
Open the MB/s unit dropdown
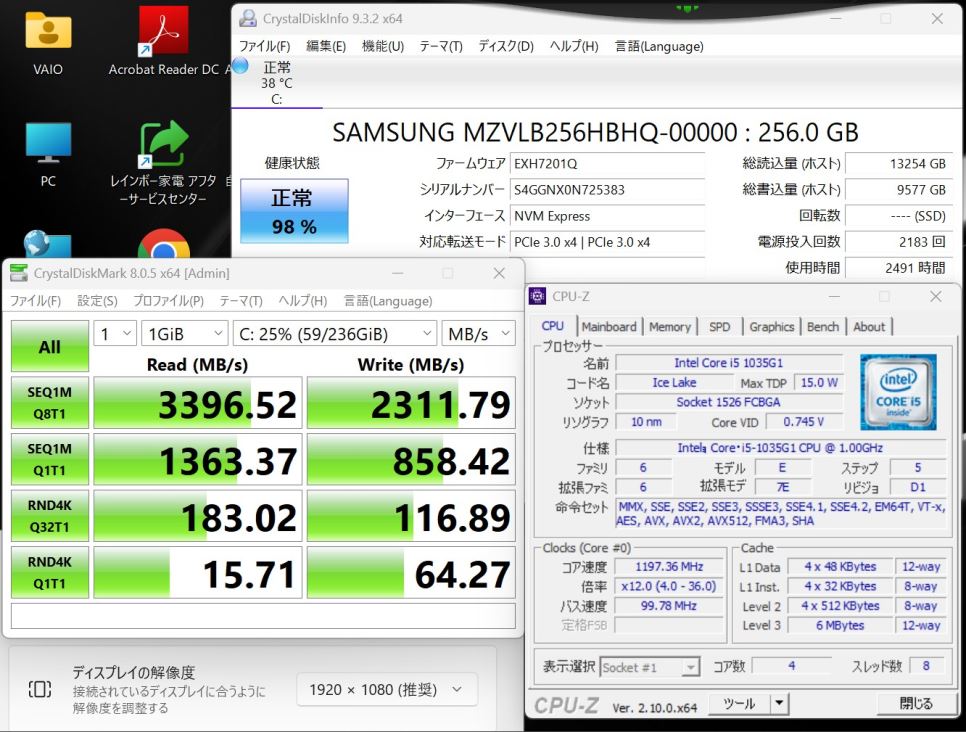click(x=479, y=334)
